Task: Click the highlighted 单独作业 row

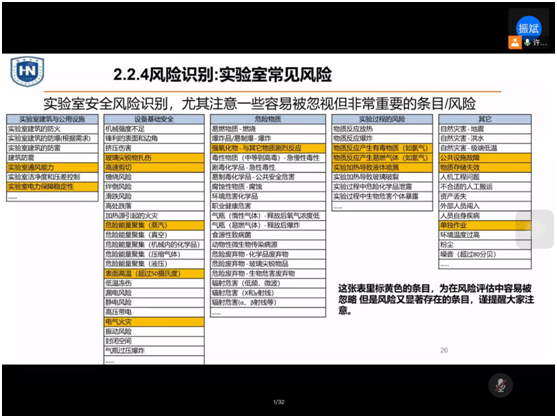Action: point(485,226)
